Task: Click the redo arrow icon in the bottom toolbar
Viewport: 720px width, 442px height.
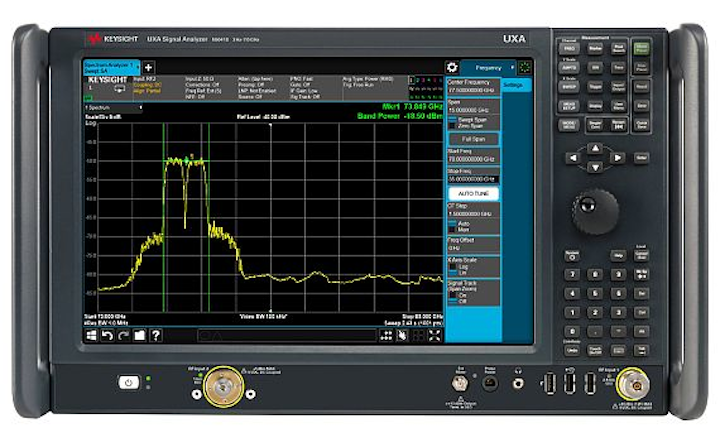Action: (123, 336)
